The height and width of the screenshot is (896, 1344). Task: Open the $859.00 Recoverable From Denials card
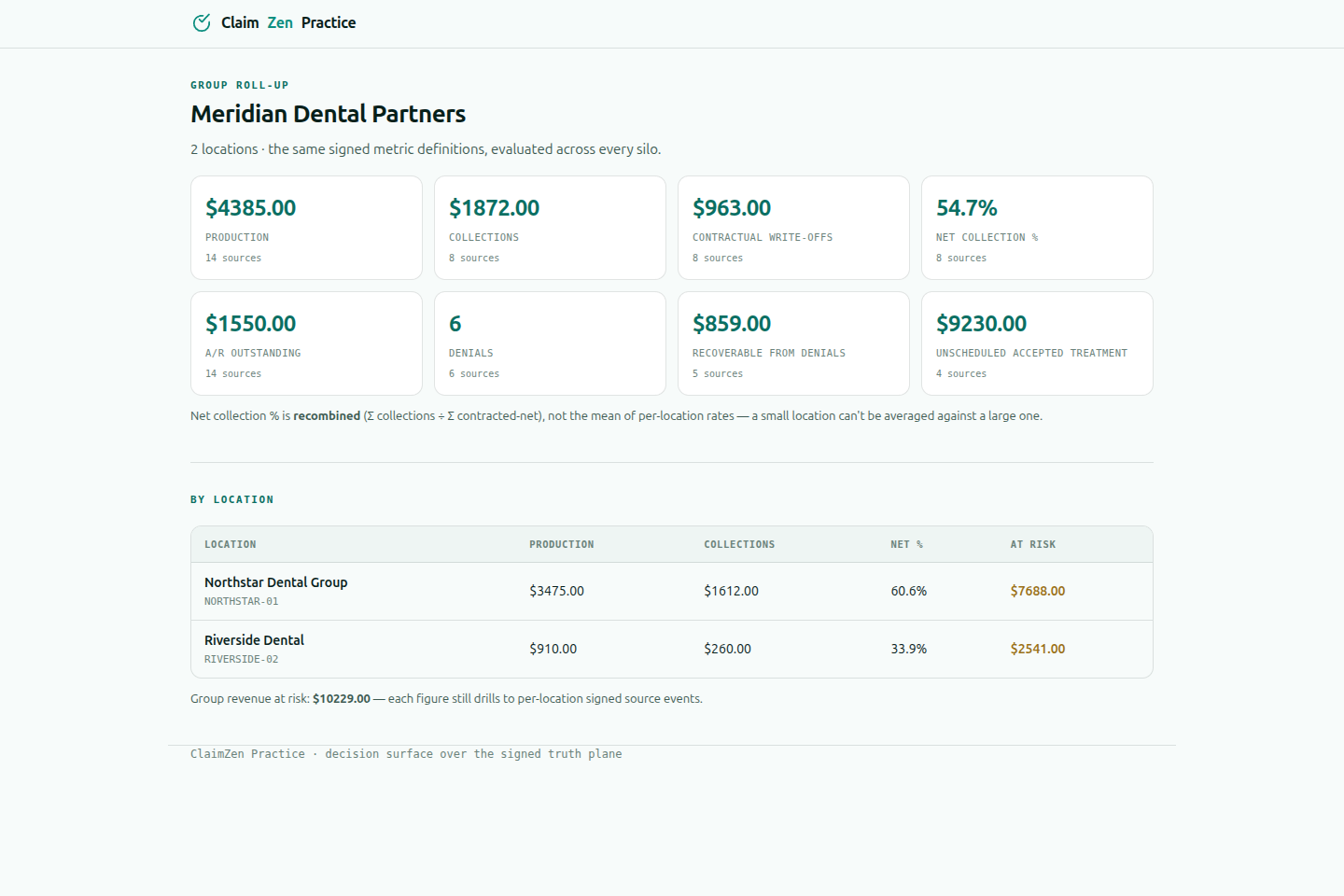793,343
